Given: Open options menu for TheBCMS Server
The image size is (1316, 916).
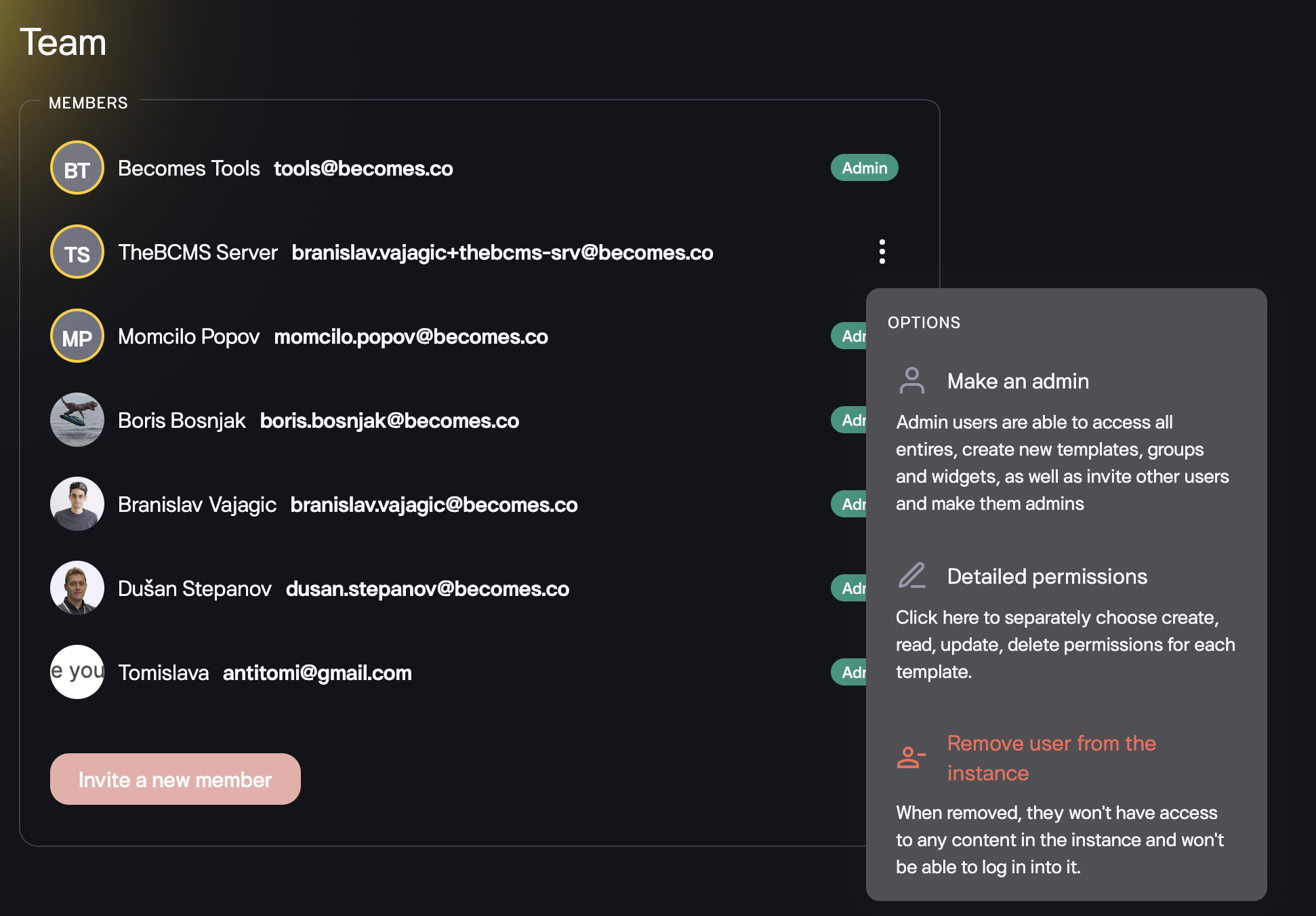Looking at the screenshot, I should [x=882, y=252].
